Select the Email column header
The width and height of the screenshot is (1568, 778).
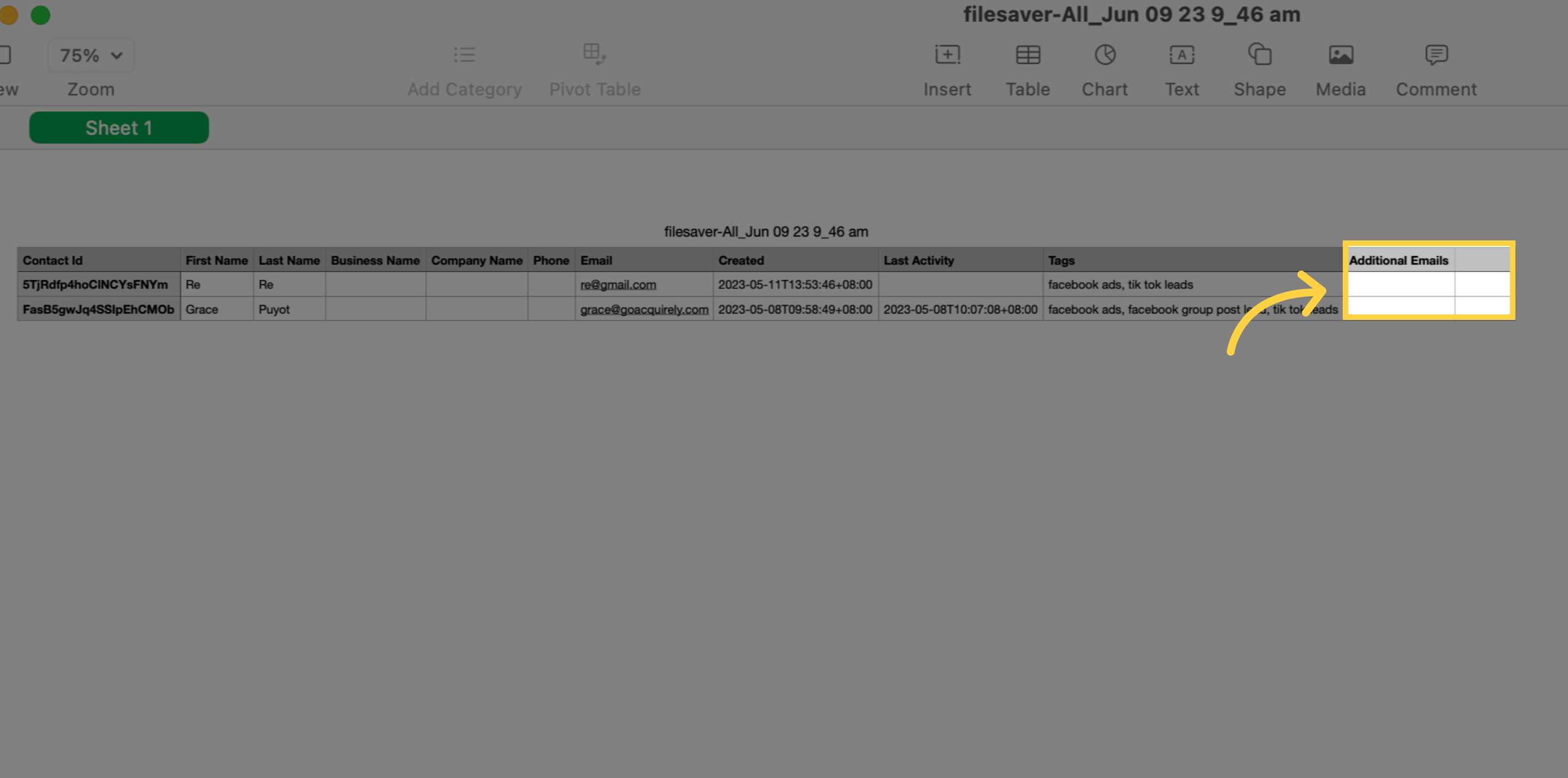tap(596, 261)
